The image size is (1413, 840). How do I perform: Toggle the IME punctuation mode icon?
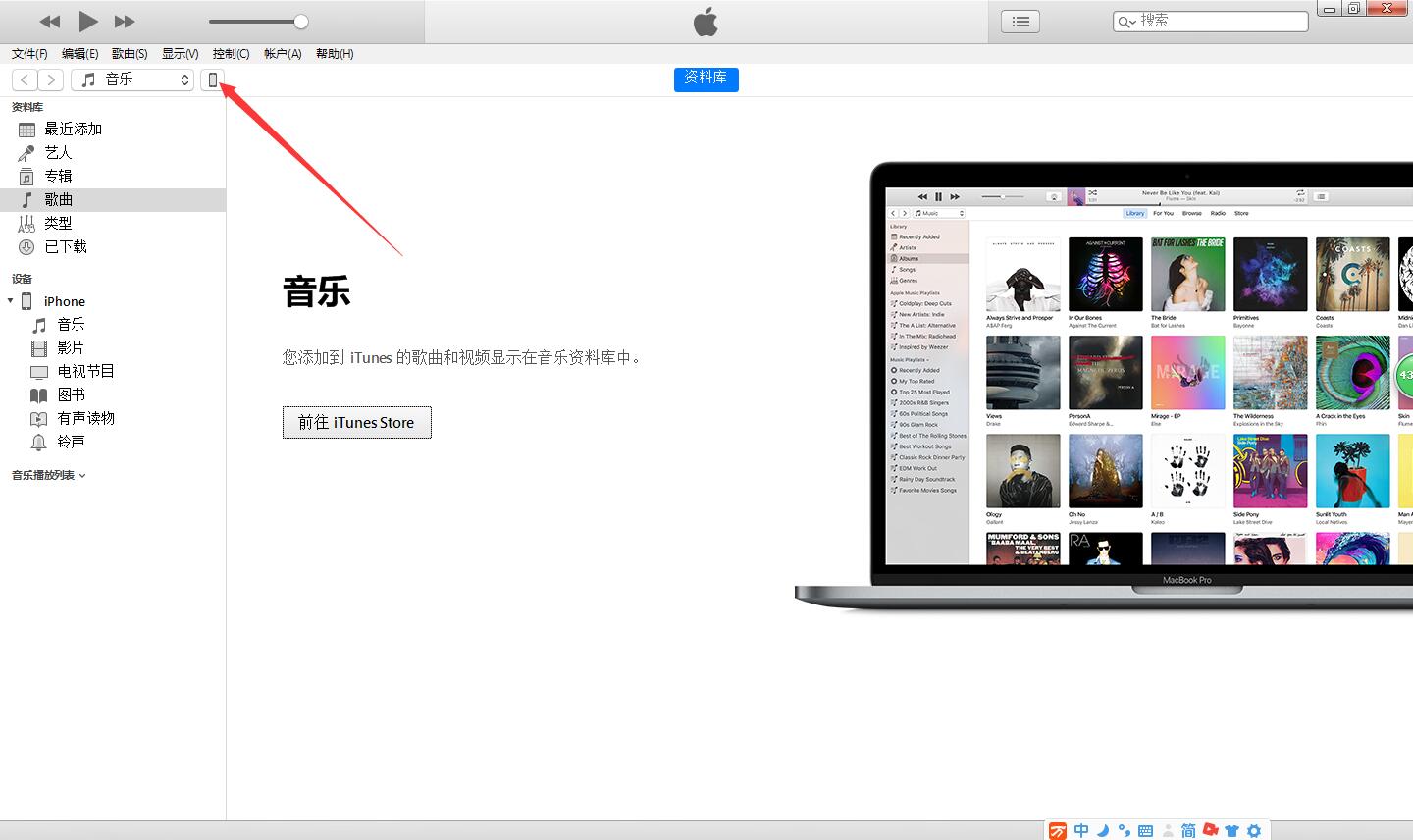1125,830
